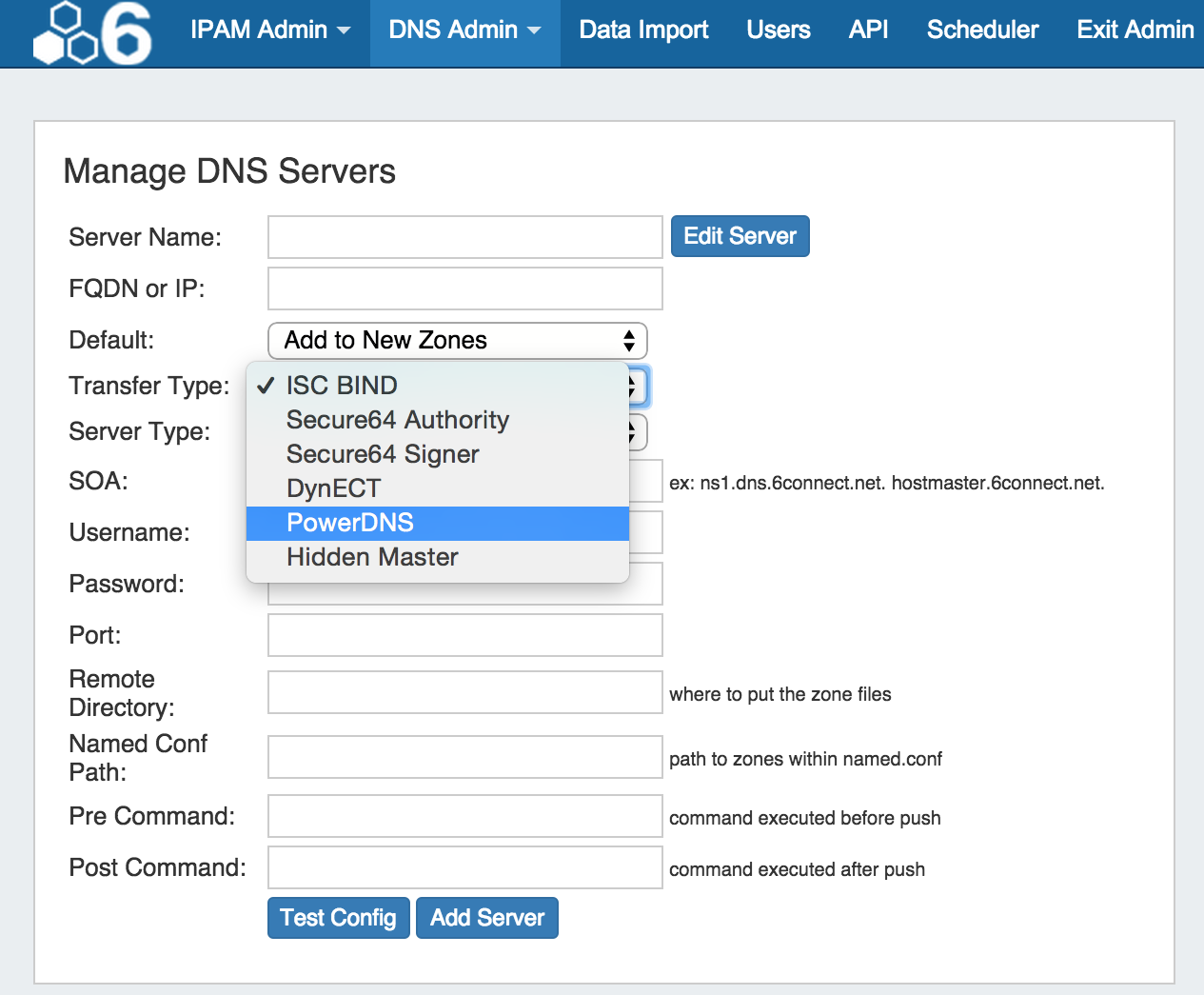Image resolution: width=1204 pixels, height=995 pixels.
Task: Click Exit Admin in the navbar
Action: [x=1135, y=30]
